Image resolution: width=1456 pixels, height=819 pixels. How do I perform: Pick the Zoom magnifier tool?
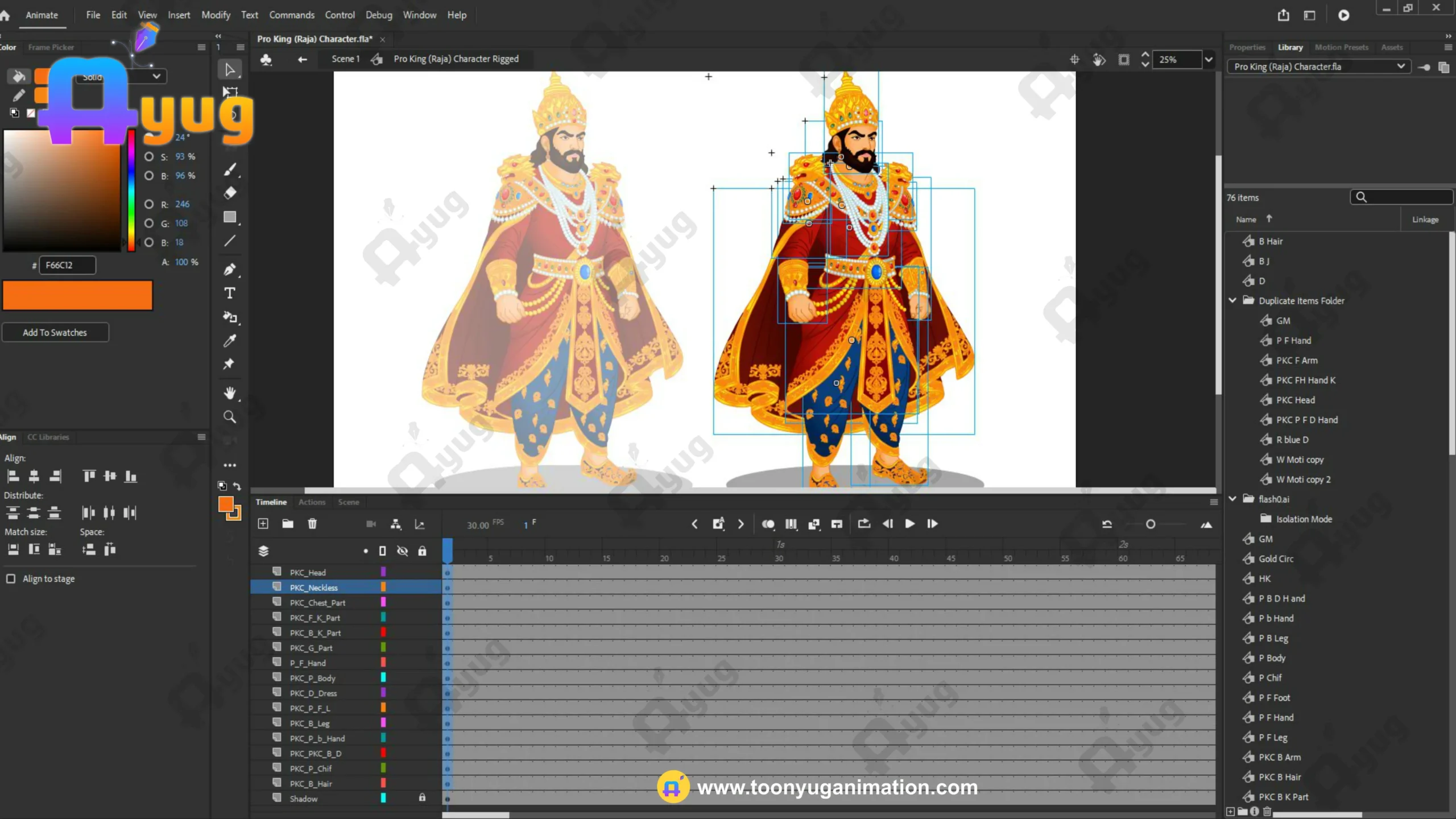click(x=230, y=417)
